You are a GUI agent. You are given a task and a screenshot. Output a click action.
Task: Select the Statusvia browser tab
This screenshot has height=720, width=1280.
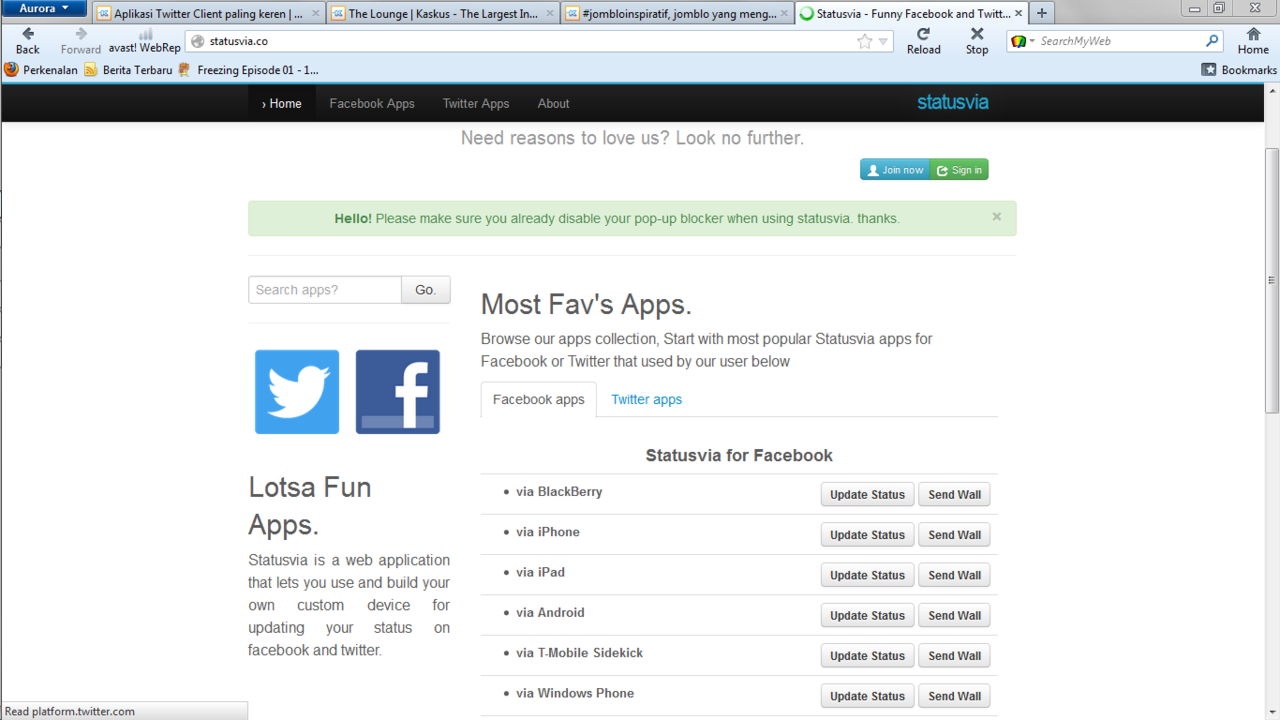click(x=912, y=14)
